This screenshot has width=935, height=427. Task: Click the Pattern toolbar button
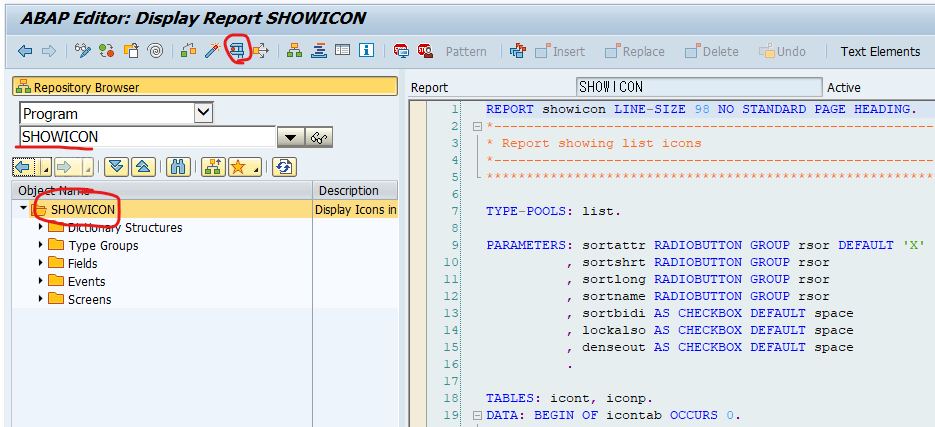pyautogui.click(x=466, y=52)
